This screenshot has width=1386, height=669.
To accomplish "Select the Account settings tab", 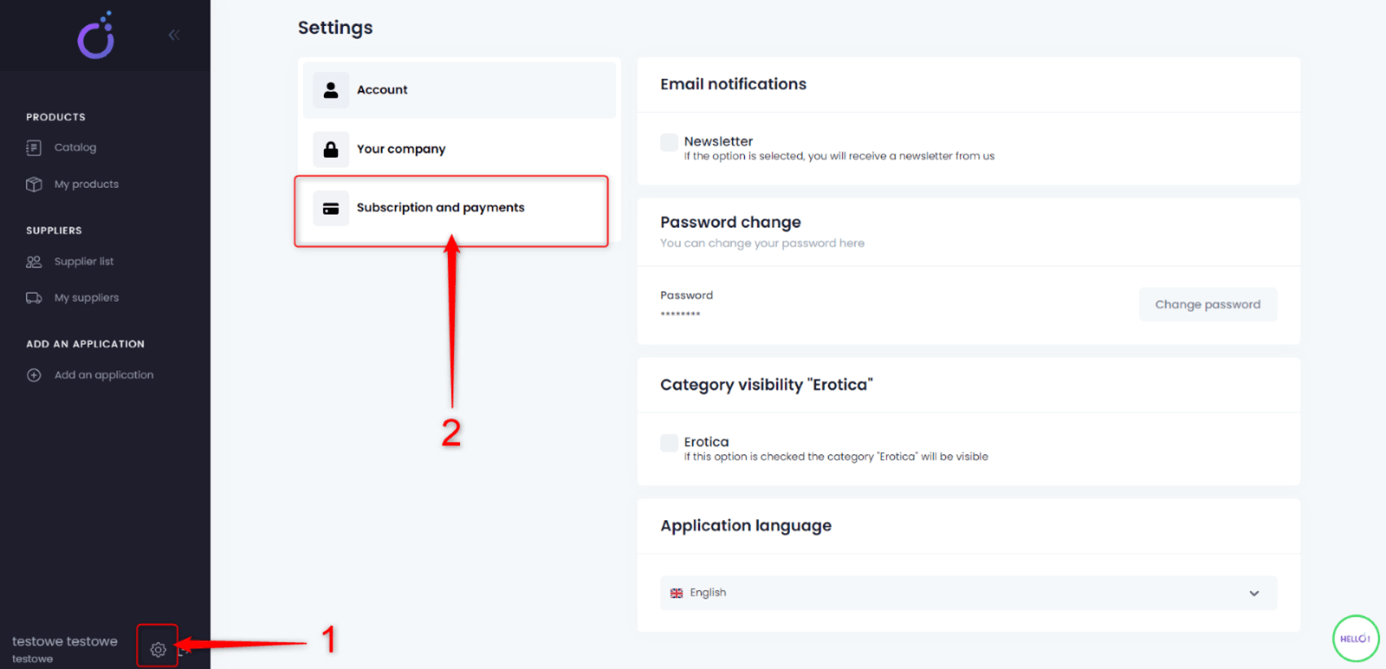I will coord(459,90).
